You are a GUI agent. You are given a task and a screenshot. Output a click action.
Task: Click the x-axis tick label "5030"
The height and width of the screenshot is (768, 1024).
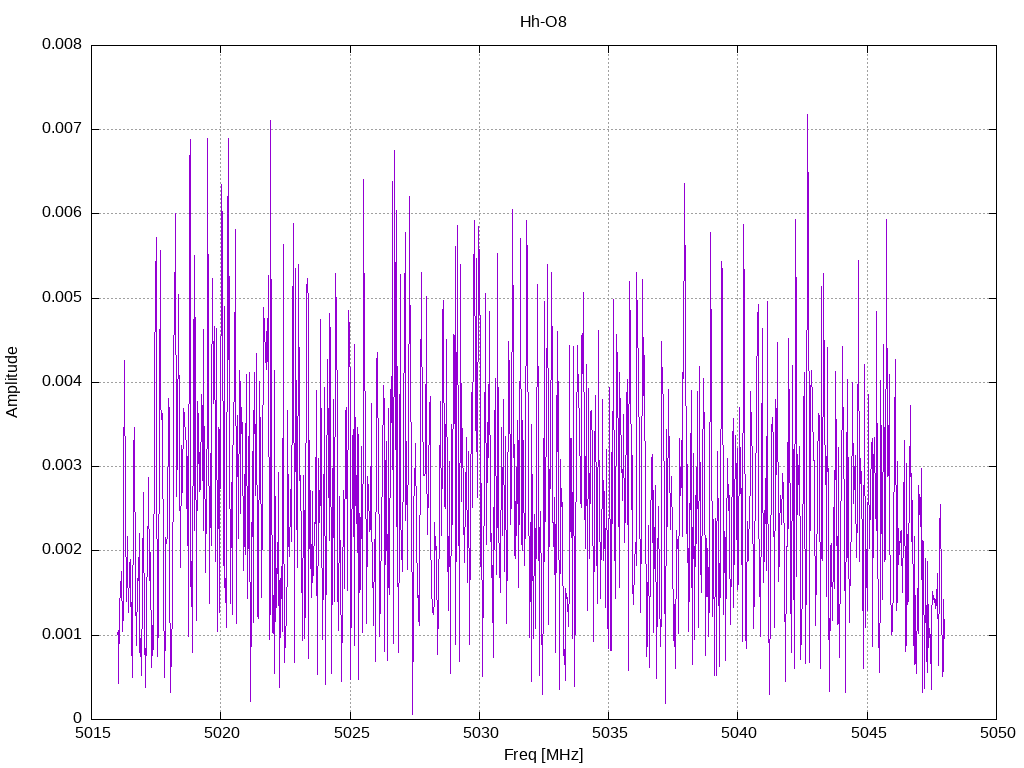[480, 733]
